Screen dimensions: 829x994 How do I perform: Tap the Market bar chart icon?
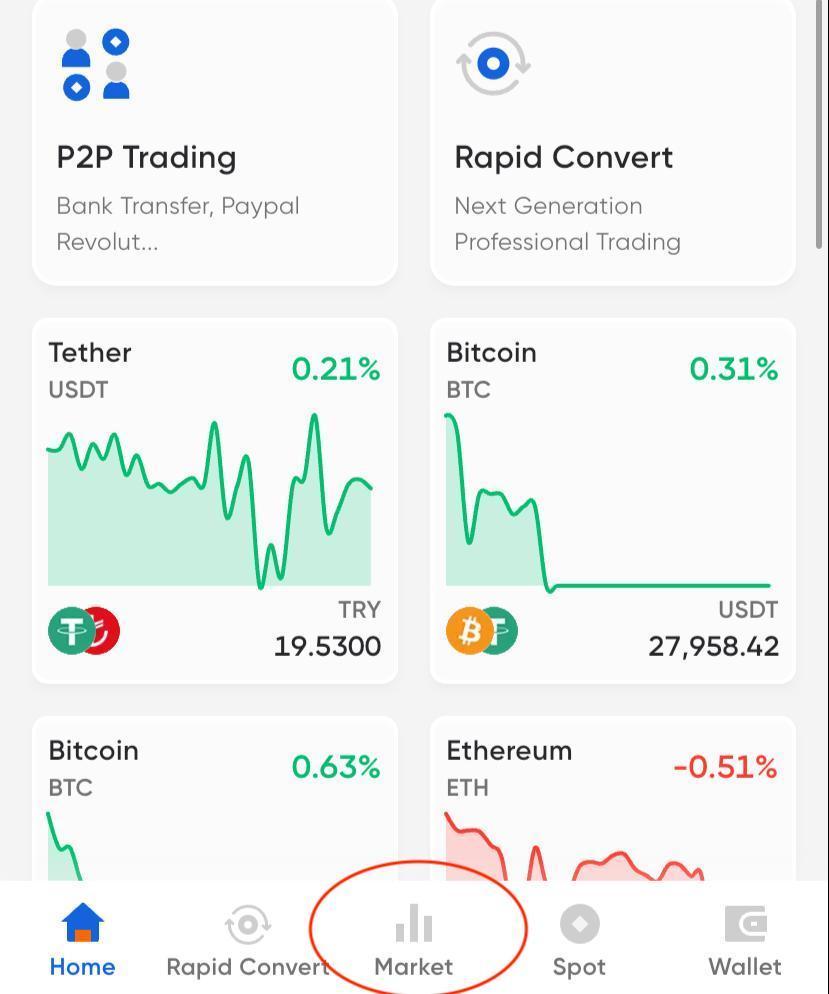414,925
